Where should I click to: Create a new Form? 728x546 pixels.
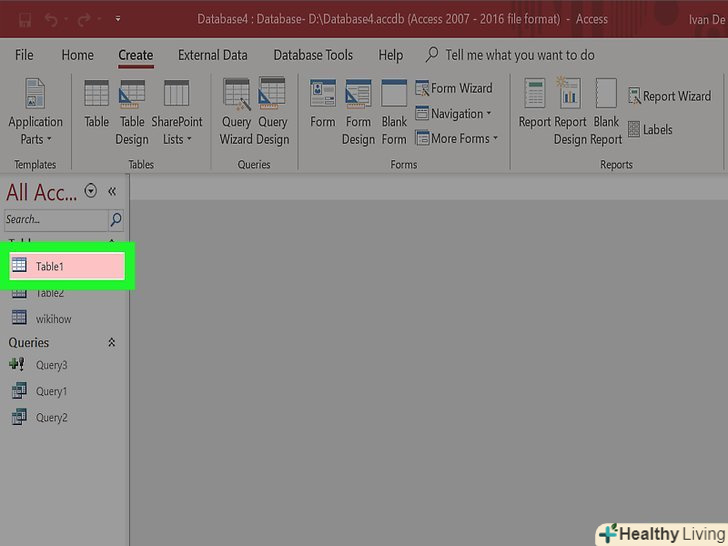pyautogui.click(x=323, y=104)
